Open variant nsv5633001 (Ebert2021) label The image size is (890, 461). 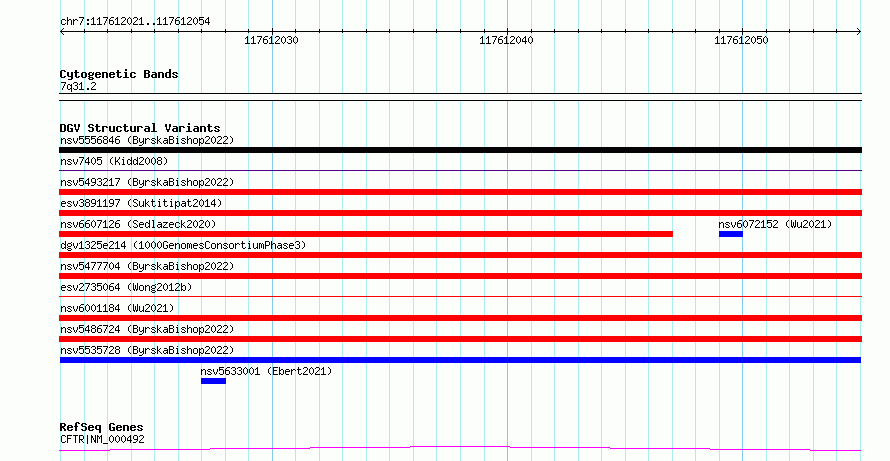[x=266, y=371]
